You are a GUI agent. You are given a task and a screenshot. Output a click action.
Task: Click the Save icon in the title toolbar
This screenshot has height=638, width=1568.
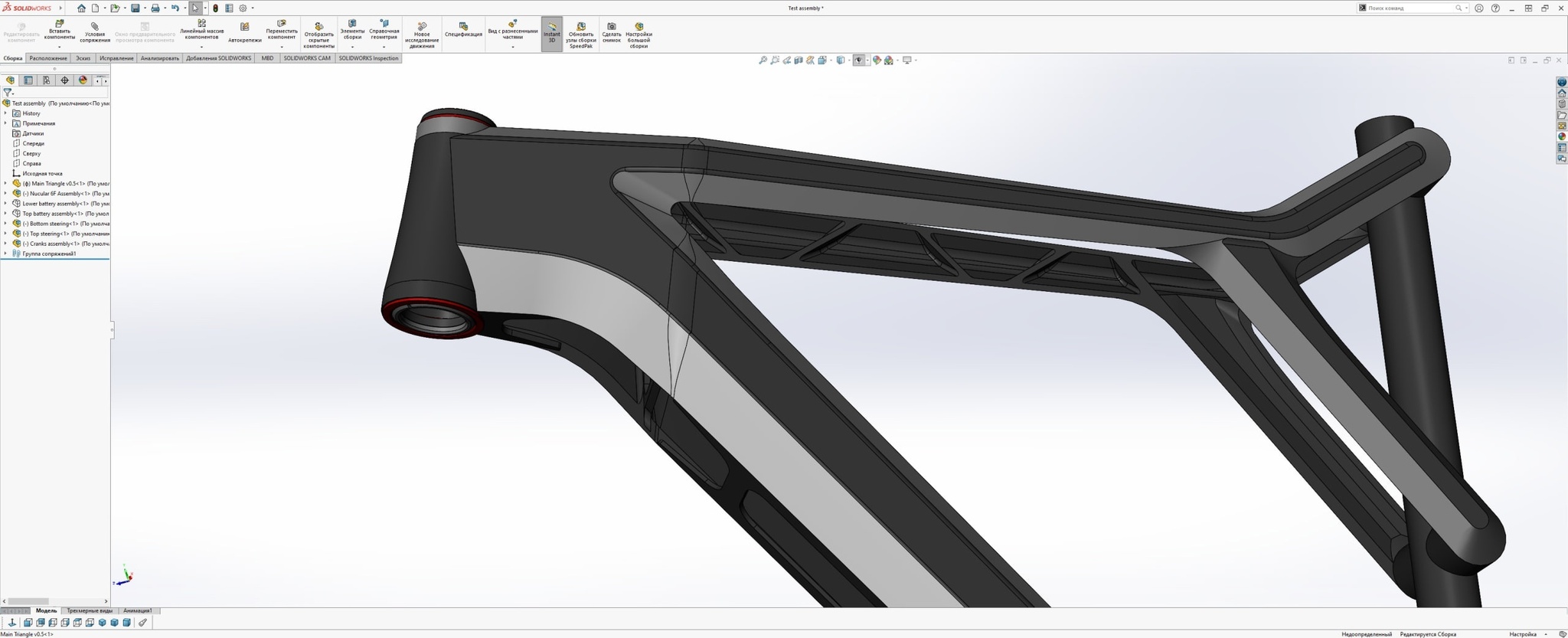[136, 8]
